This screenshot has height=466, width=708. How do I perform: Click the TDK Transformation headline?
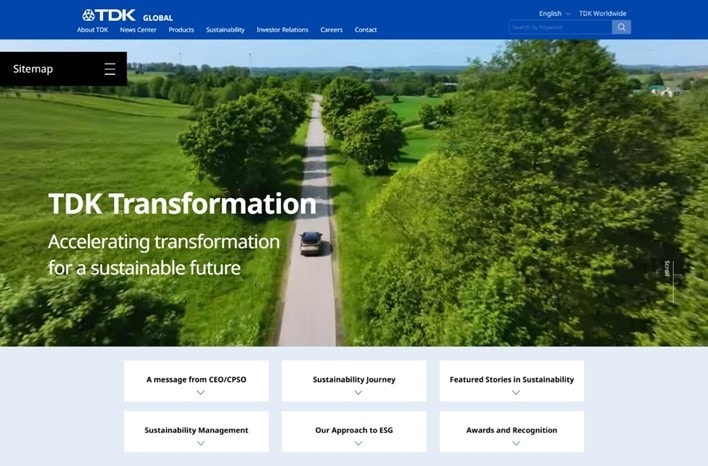point(182,204)
